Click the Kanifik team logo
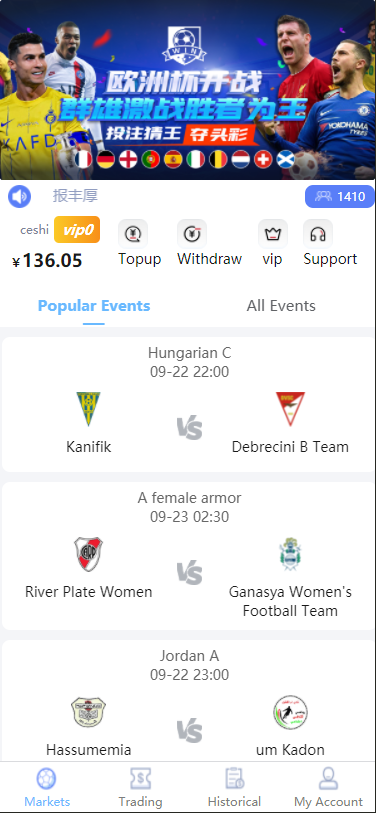Image resolution: width=376 pixels, height=813 pixels. 89,409
